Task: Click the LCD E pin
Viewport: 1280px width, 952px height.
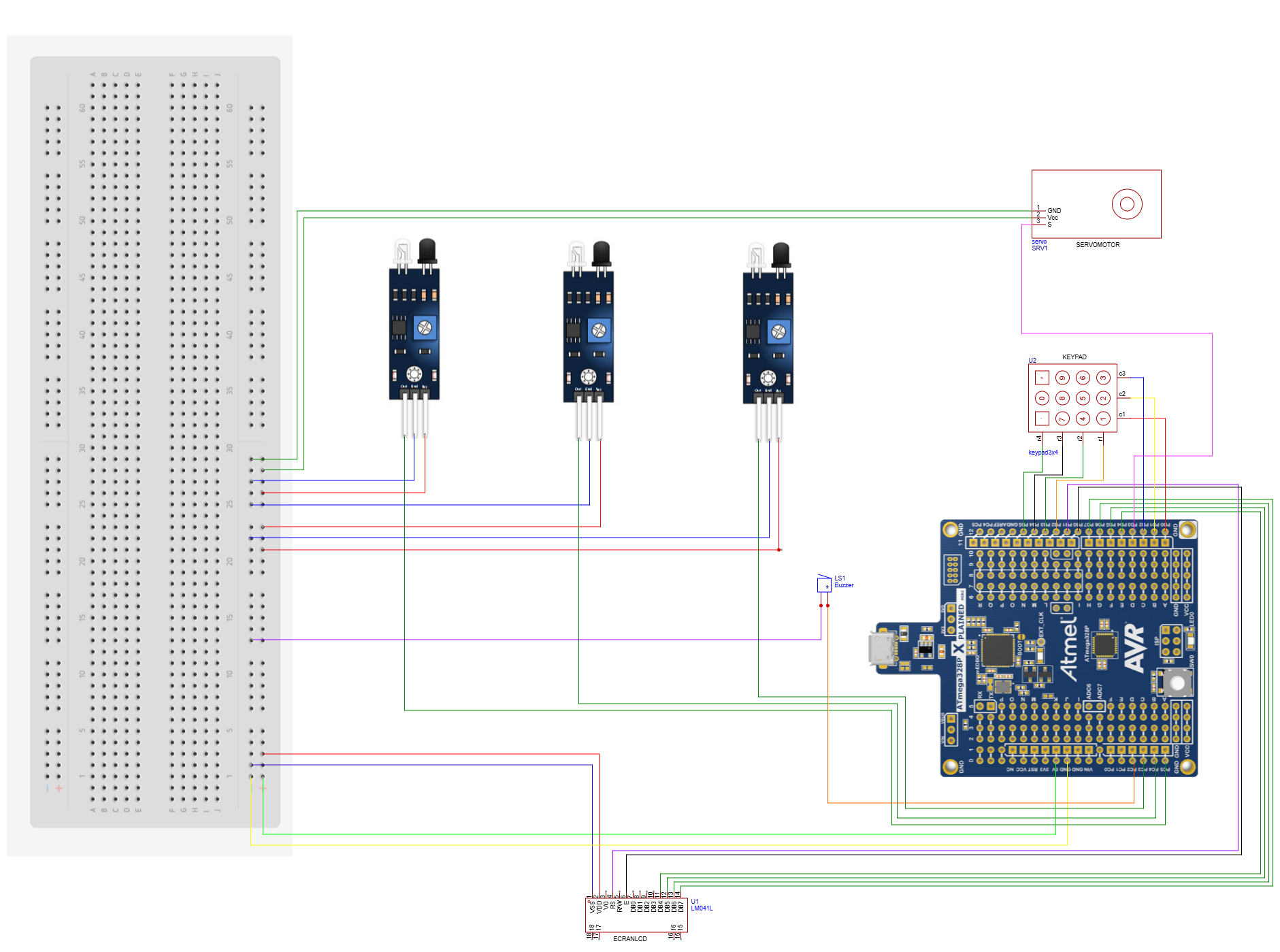Action: click(626, 904)
